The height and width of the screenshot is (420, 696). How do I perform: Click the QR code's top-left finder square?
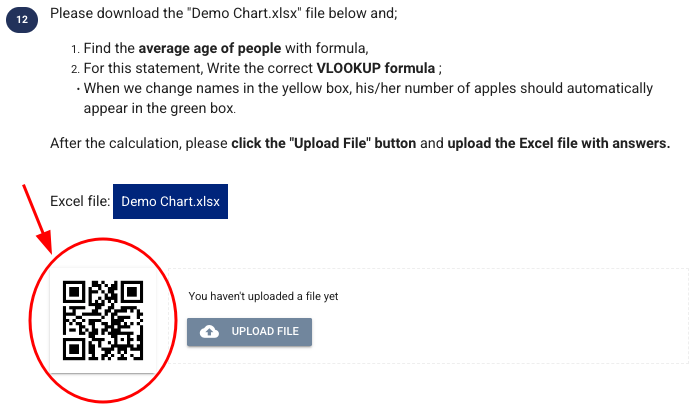74,292
